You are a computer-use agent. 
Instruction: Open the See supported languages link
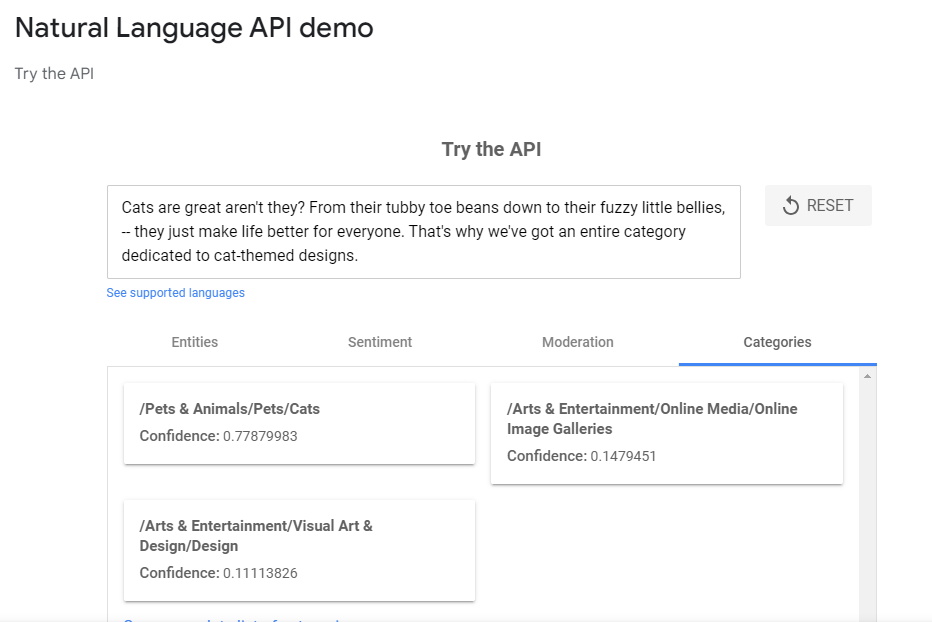[175, 293]
